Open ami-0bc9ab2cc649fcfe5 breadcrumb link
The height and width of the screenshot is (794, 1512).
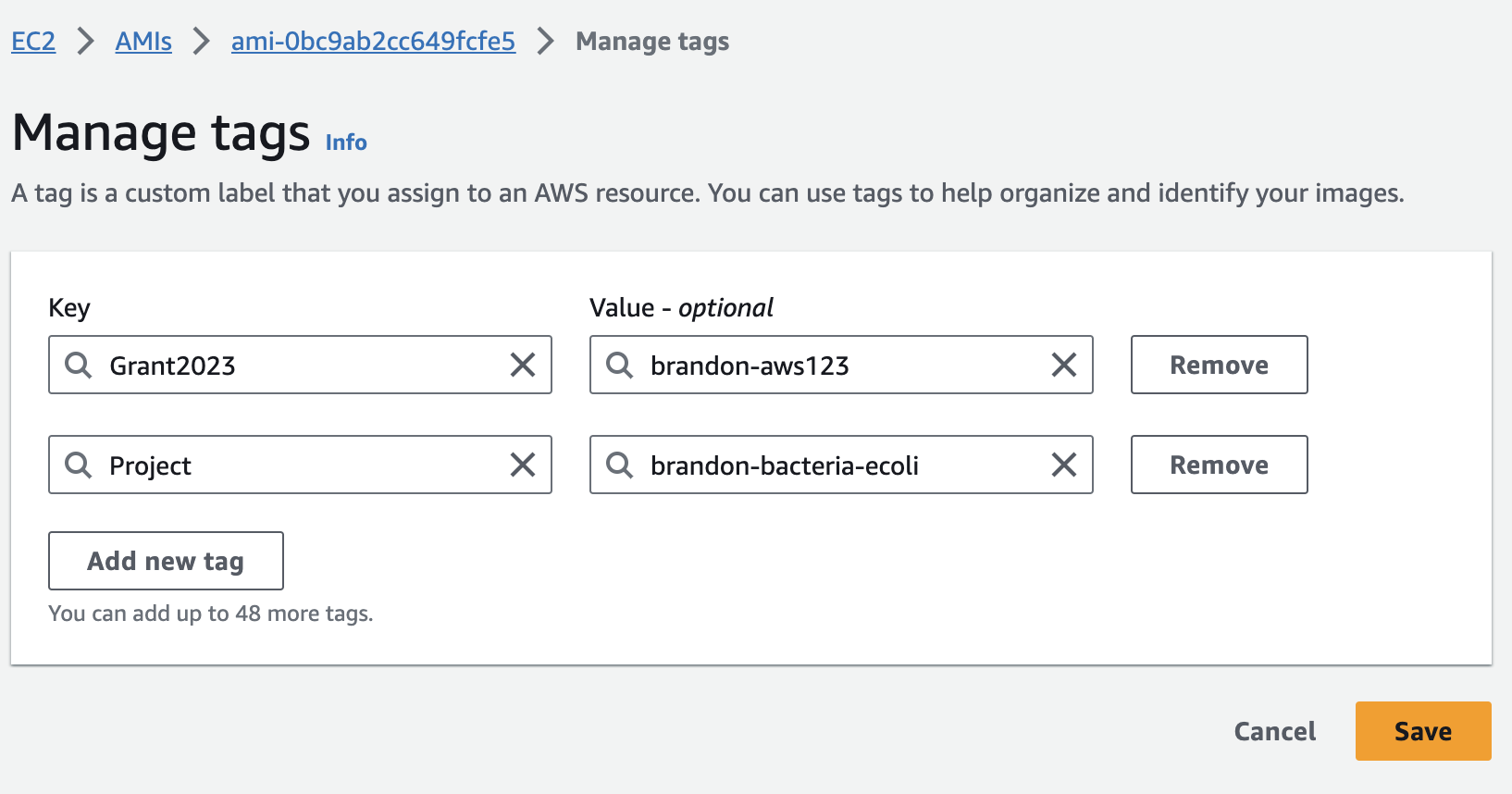[373, 42]
